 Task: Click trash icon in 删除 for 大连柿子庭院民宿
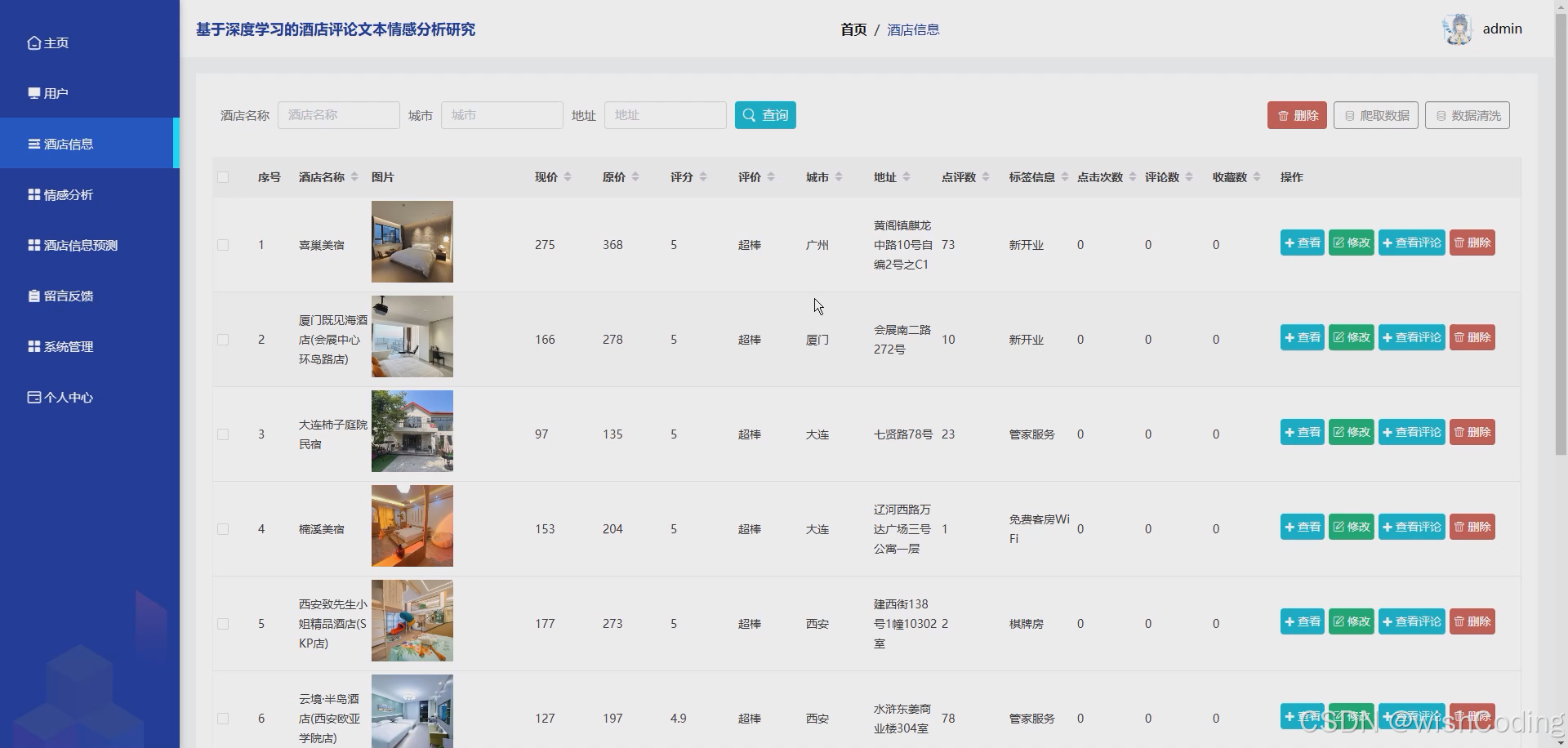tap(1459, 432)
